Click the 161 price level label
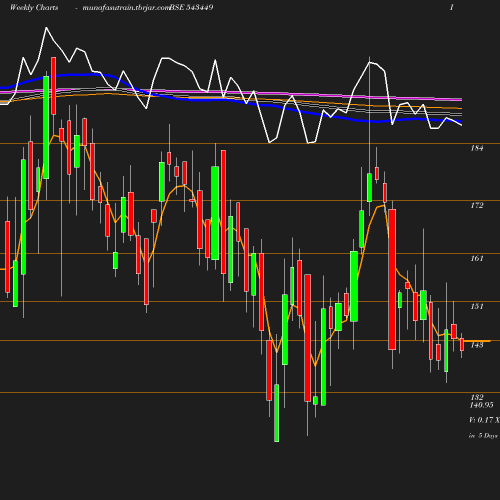The height and width of the screenshot is (500, 500). click(477, 258)
